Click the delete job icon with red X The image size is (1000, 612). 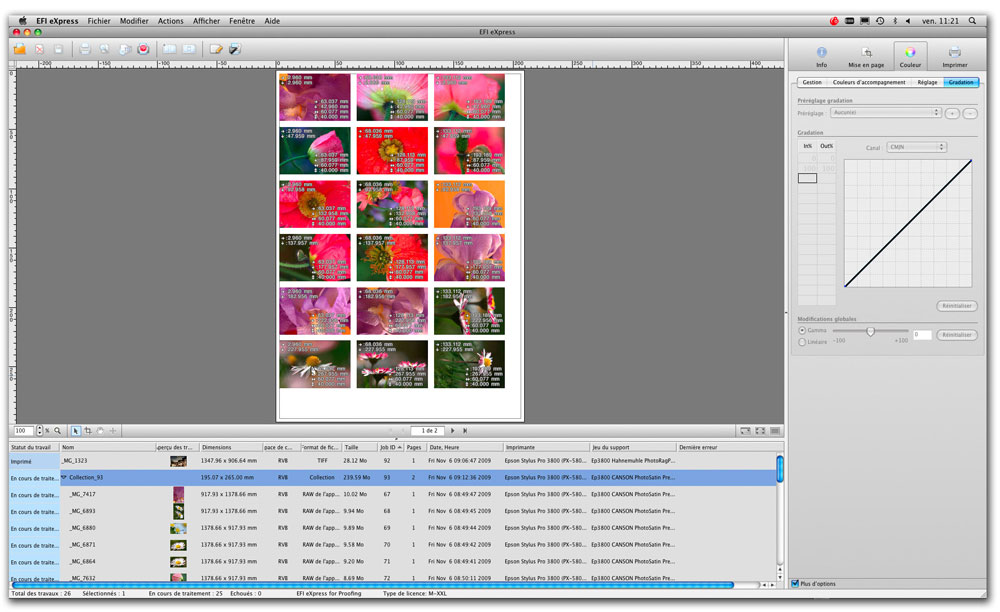(x=40, y=49)
